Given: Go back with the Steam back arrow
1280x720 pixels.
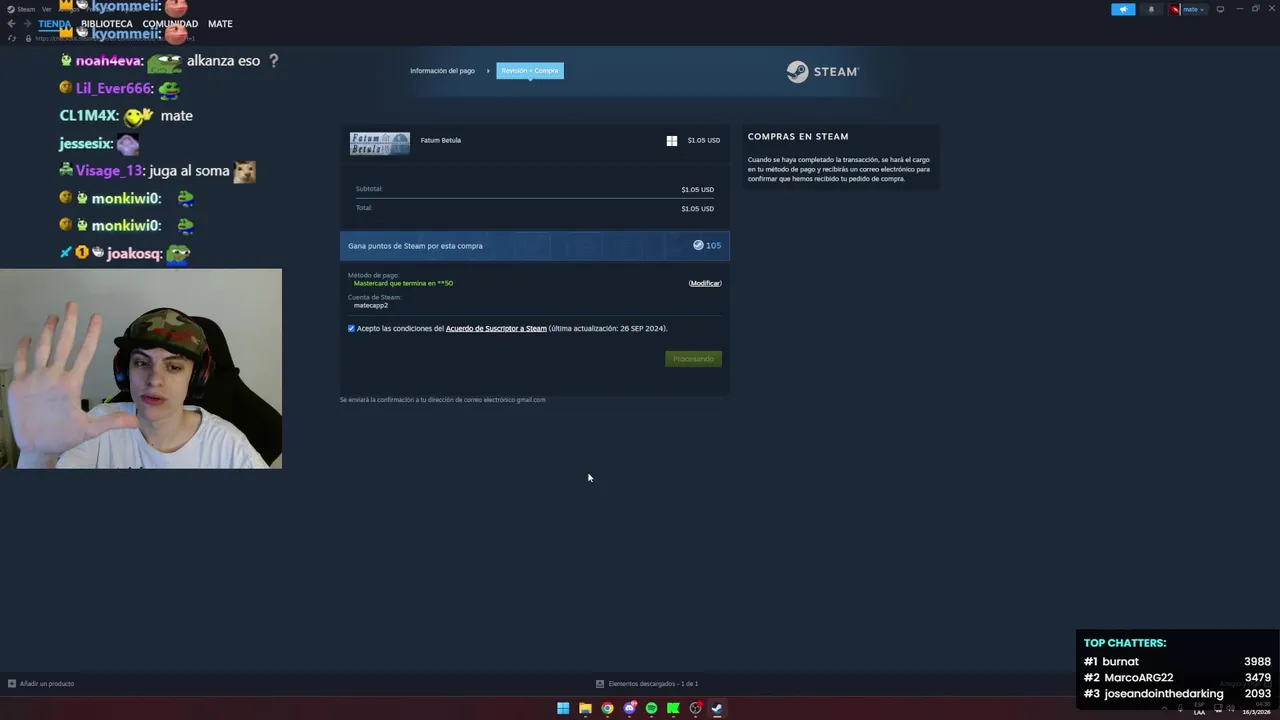Looking at the screenshot, I should click(x=11, y=24).
